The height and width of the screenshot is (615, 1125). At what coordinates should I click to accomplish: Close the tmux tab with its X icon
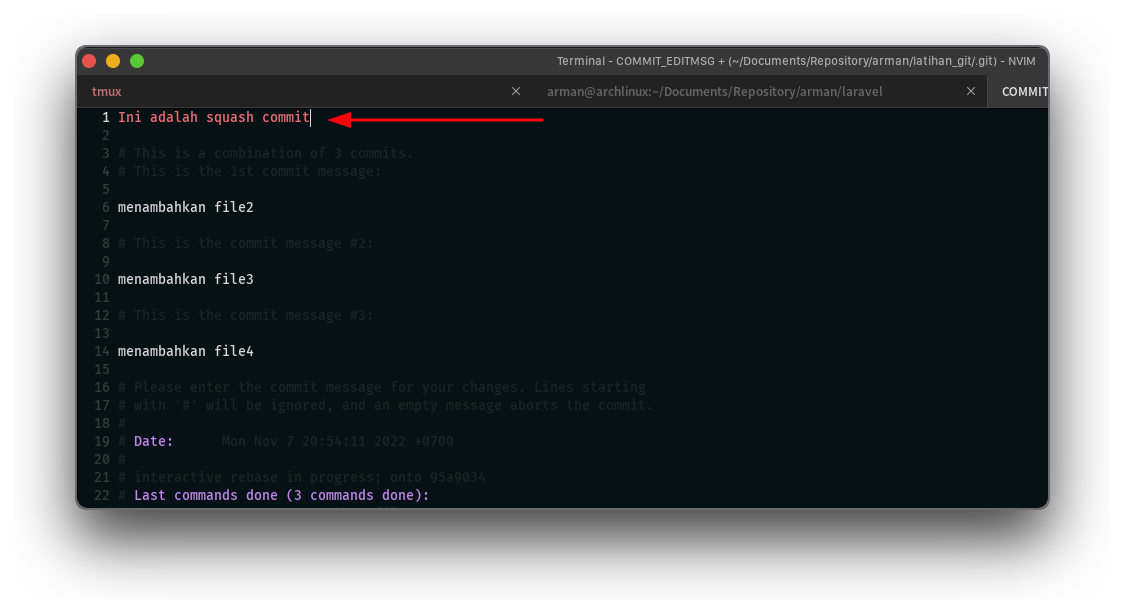tap(515, 91)
